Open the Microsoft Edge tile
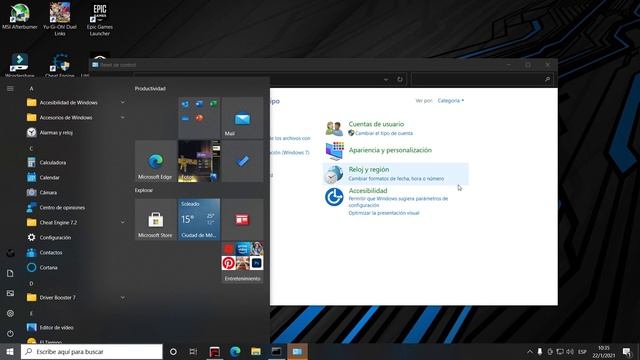The height and width of the screenshot is (360, 640). tap(156, 161)
